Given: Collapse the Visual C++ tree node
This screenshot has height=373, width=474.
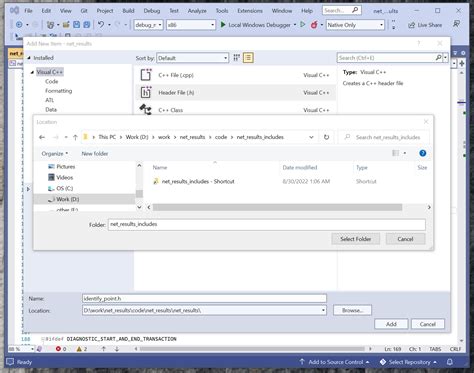Looking at the screenshot, I should click(x=32, y=72).
